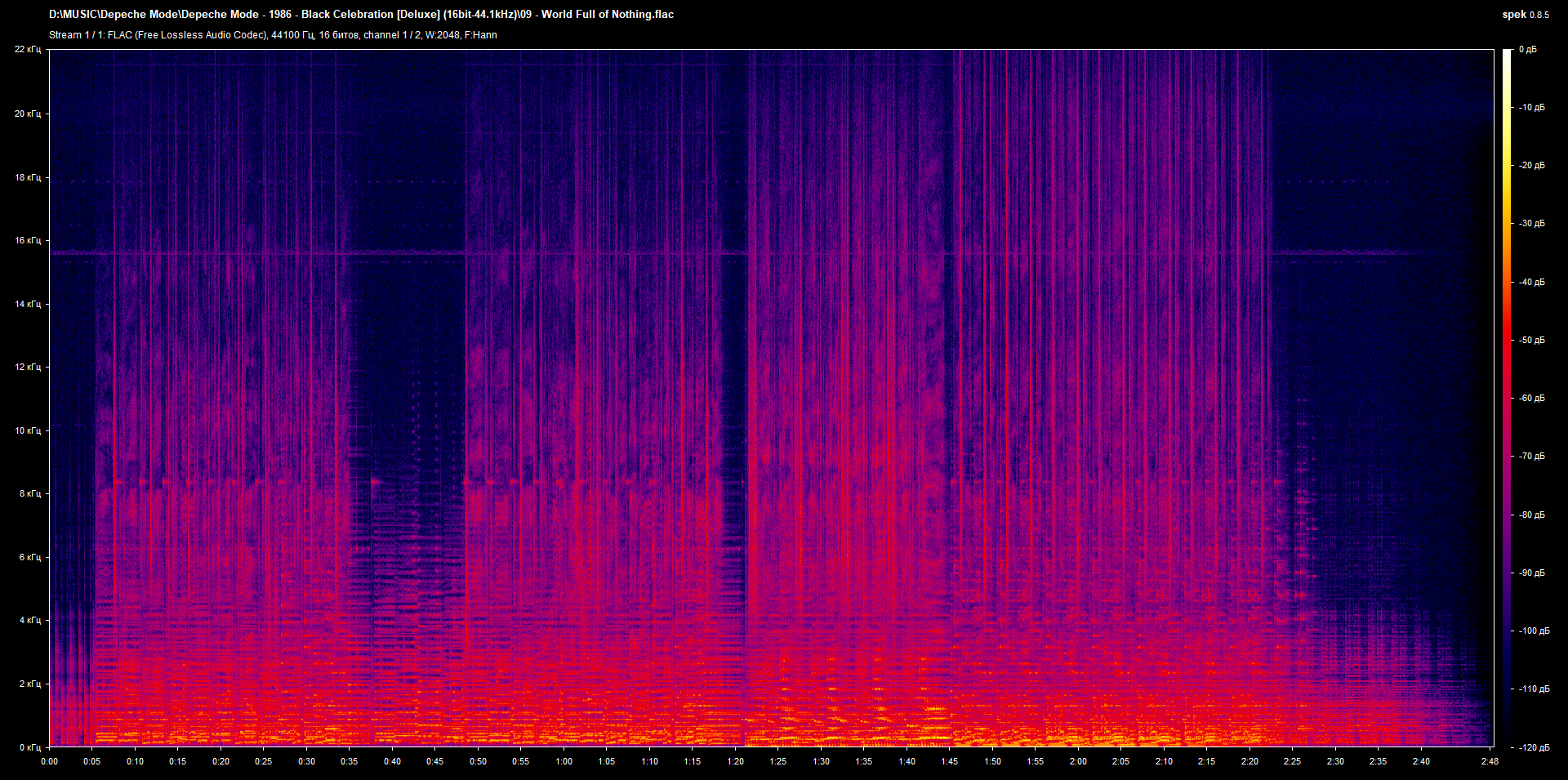Click the FLAC file path title text

click(x=361, y=14)
